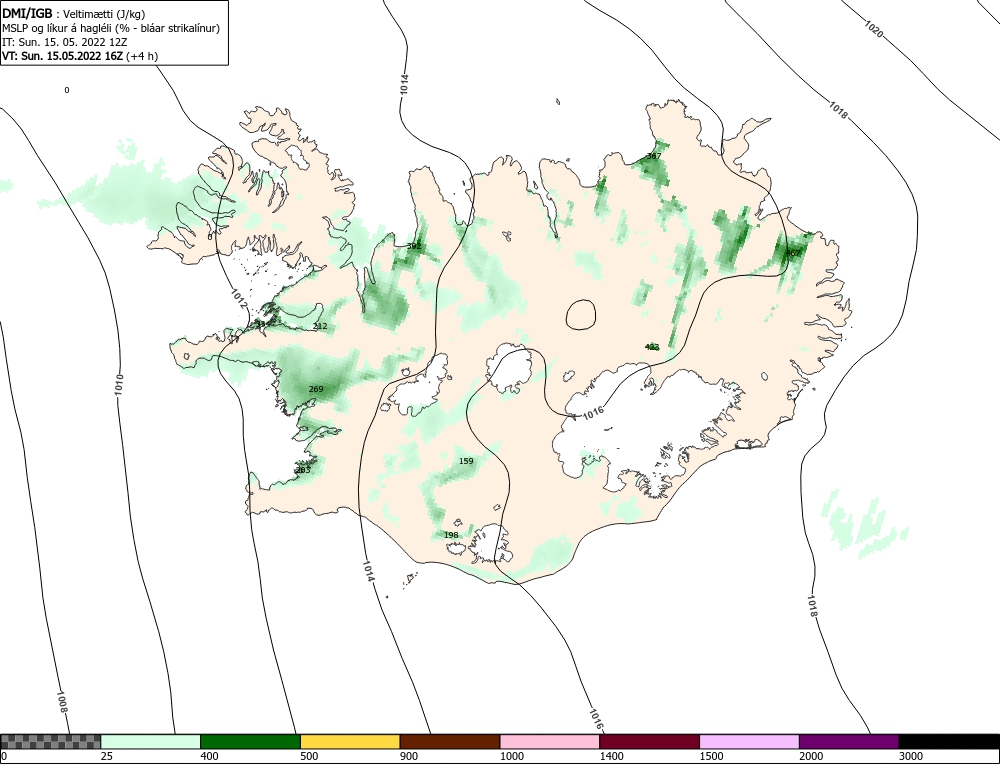Click the '1016' isobar label beside the large glacier

coord(593,412)
